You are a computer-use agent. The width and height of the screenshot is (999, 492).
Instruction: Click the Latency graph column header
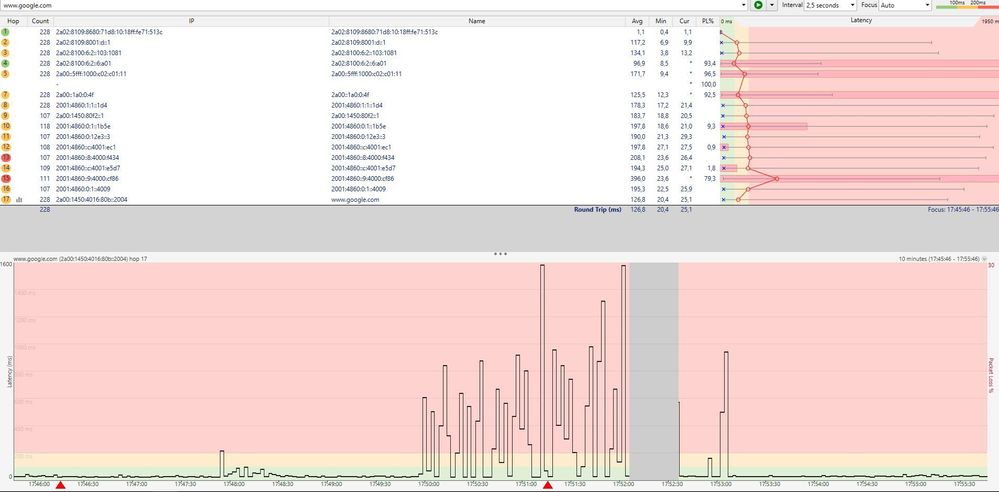tap(861, 21)
